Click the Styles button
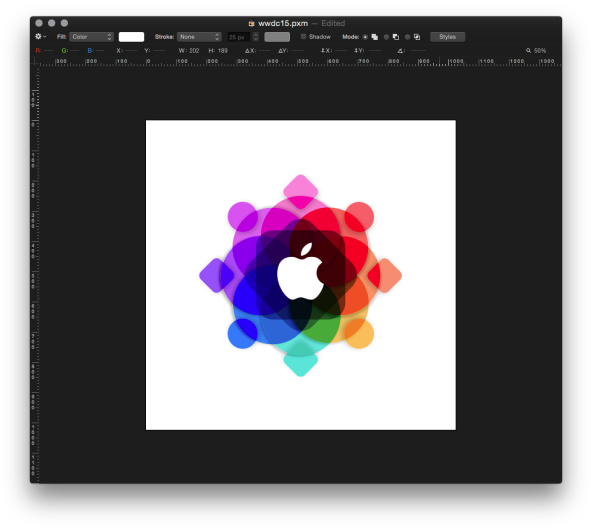 pos(447,37)
